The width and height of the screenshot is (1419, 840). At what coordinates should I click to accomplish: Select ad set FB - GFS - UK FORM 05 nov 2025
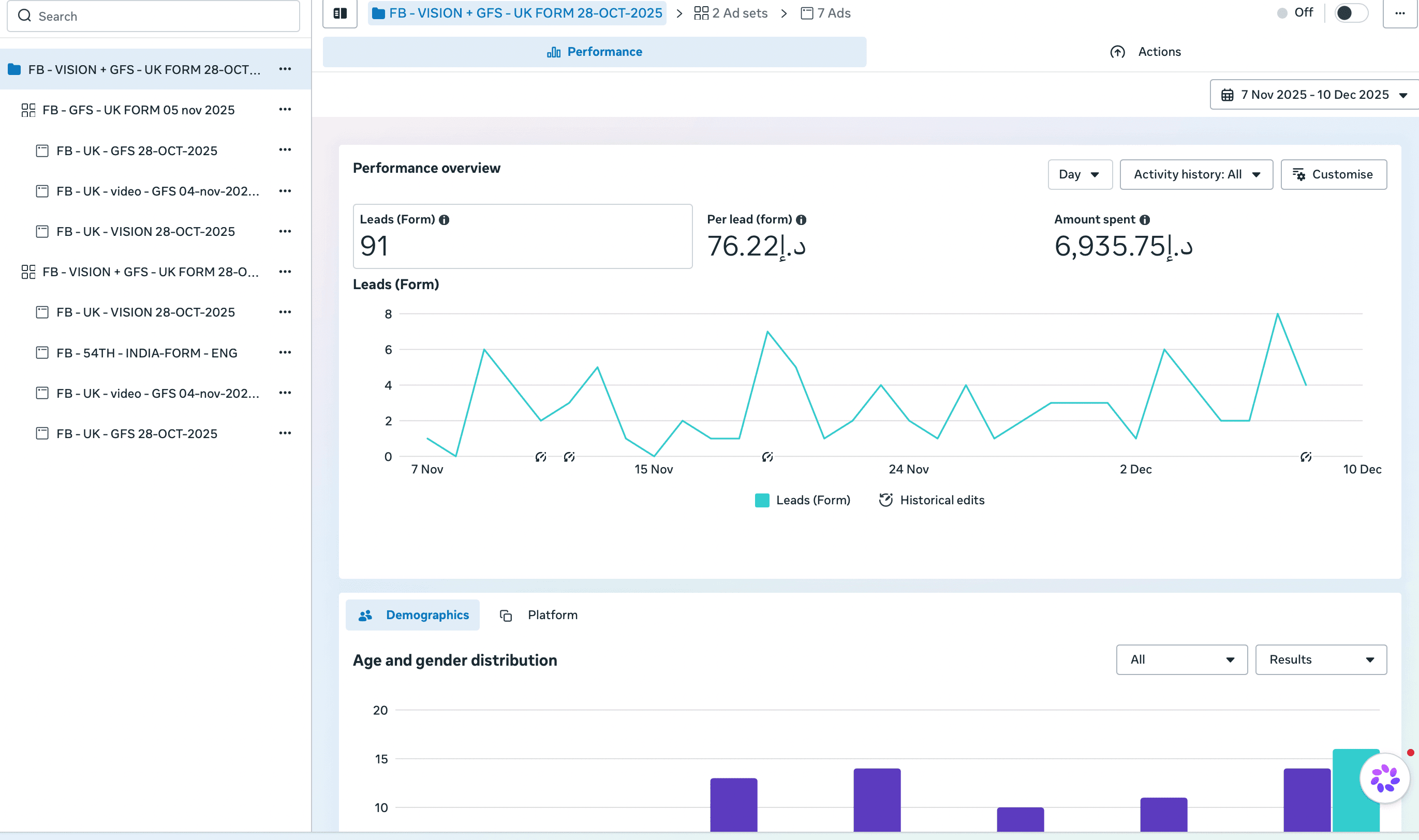coord(139,110)
